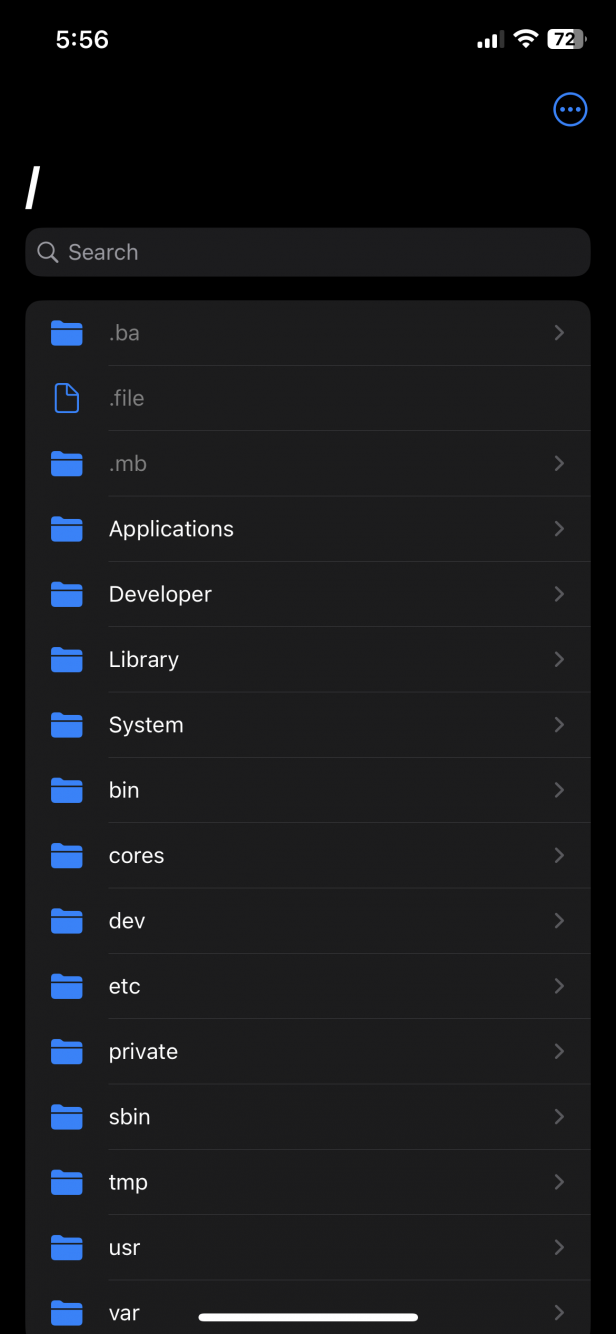616x1334 pixels.
Task: Open the usr label
Action: click(x=124, y=1248)
